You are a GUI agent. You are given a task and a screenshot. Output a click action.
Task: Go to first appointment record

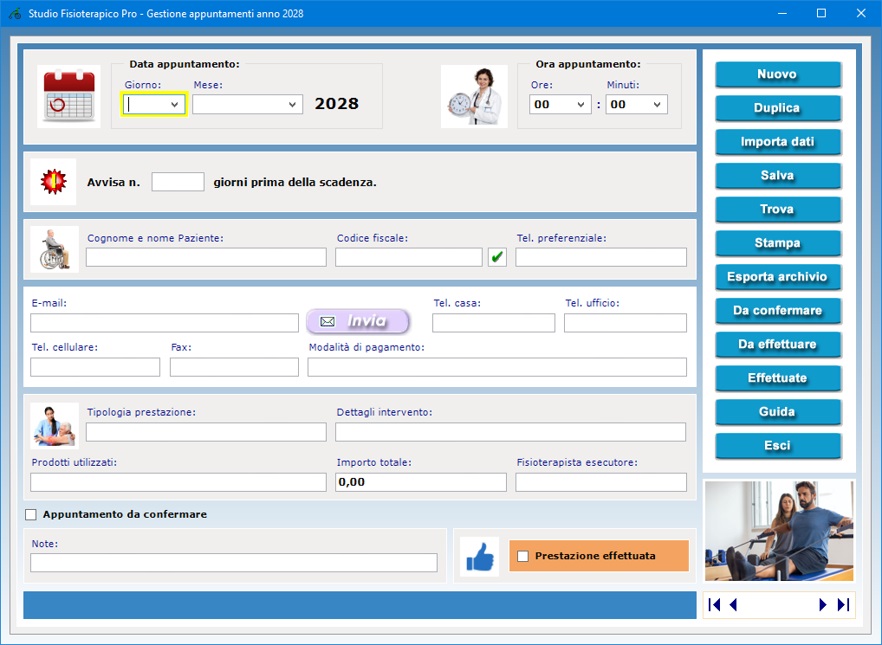714,605
